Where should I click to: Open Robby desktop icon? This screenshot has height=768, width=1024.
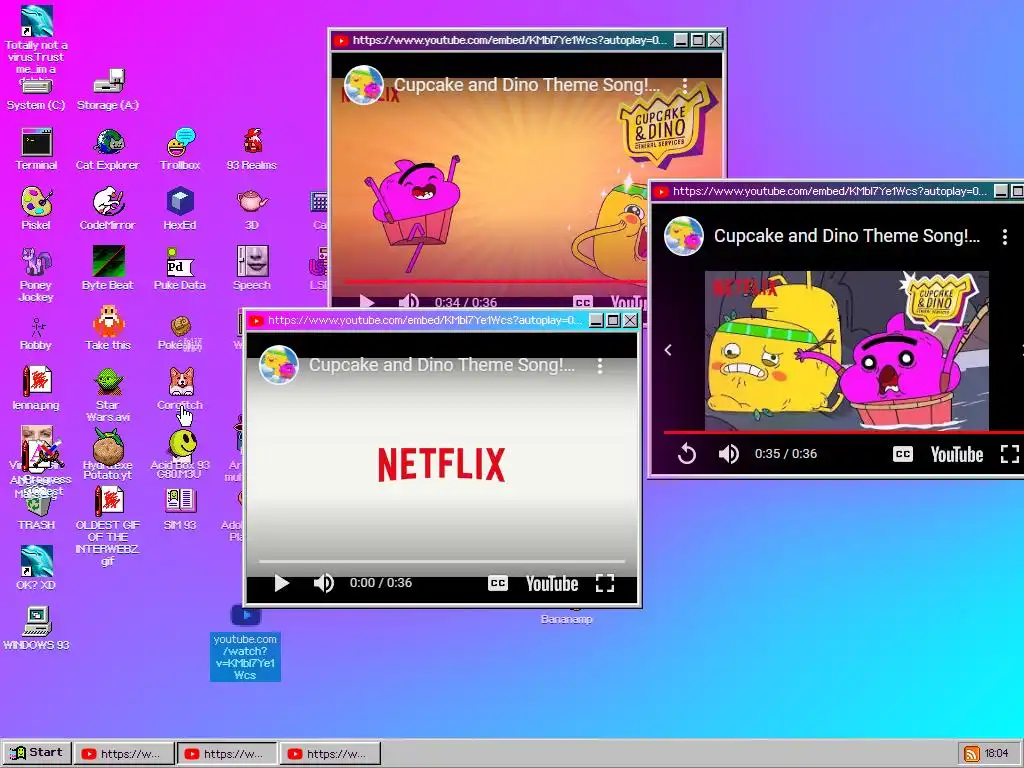pyautogui.click(x=37, y=334)
